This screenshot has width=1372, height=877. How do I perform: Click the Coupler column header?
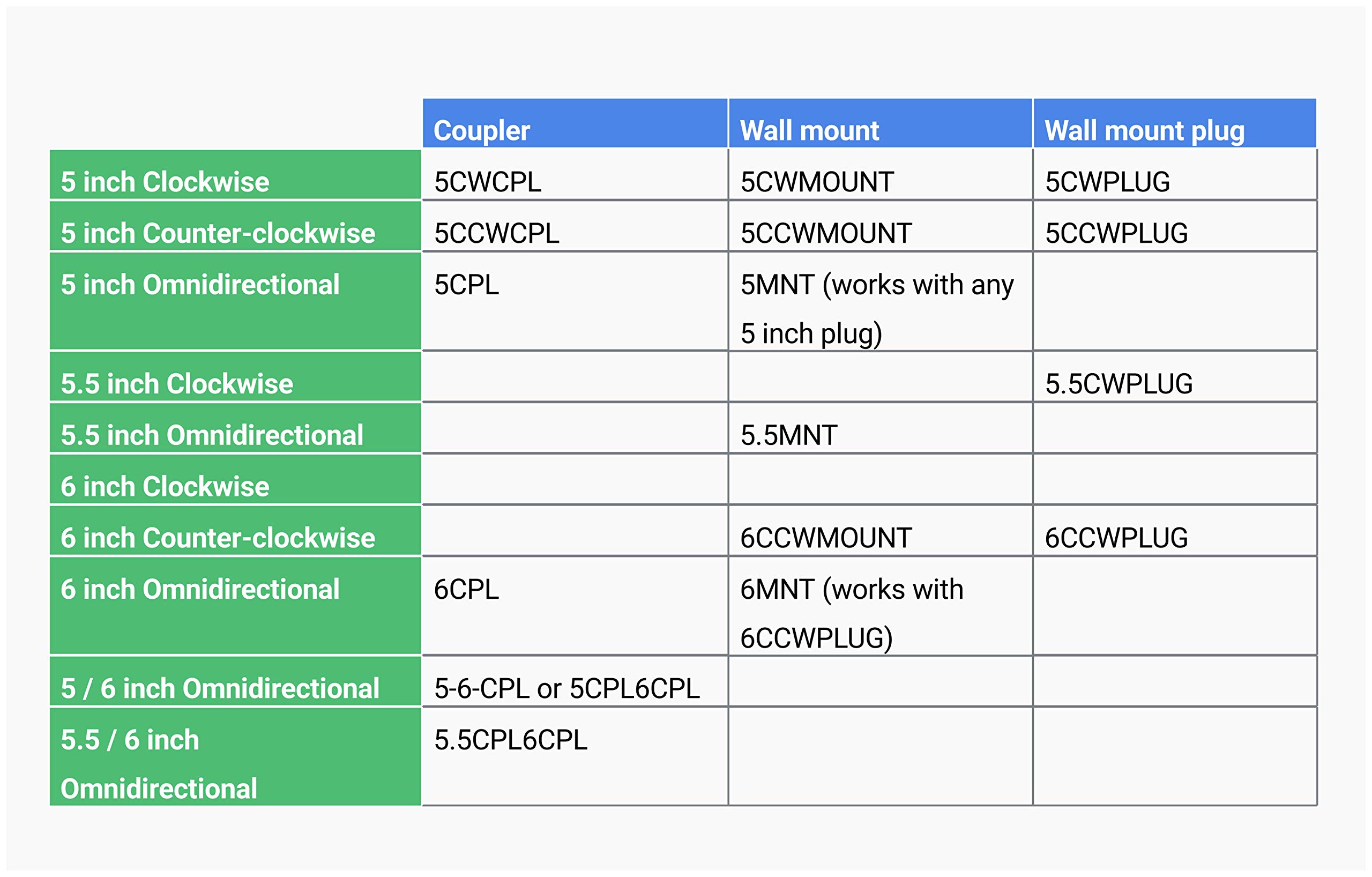[x=575, y=123]
